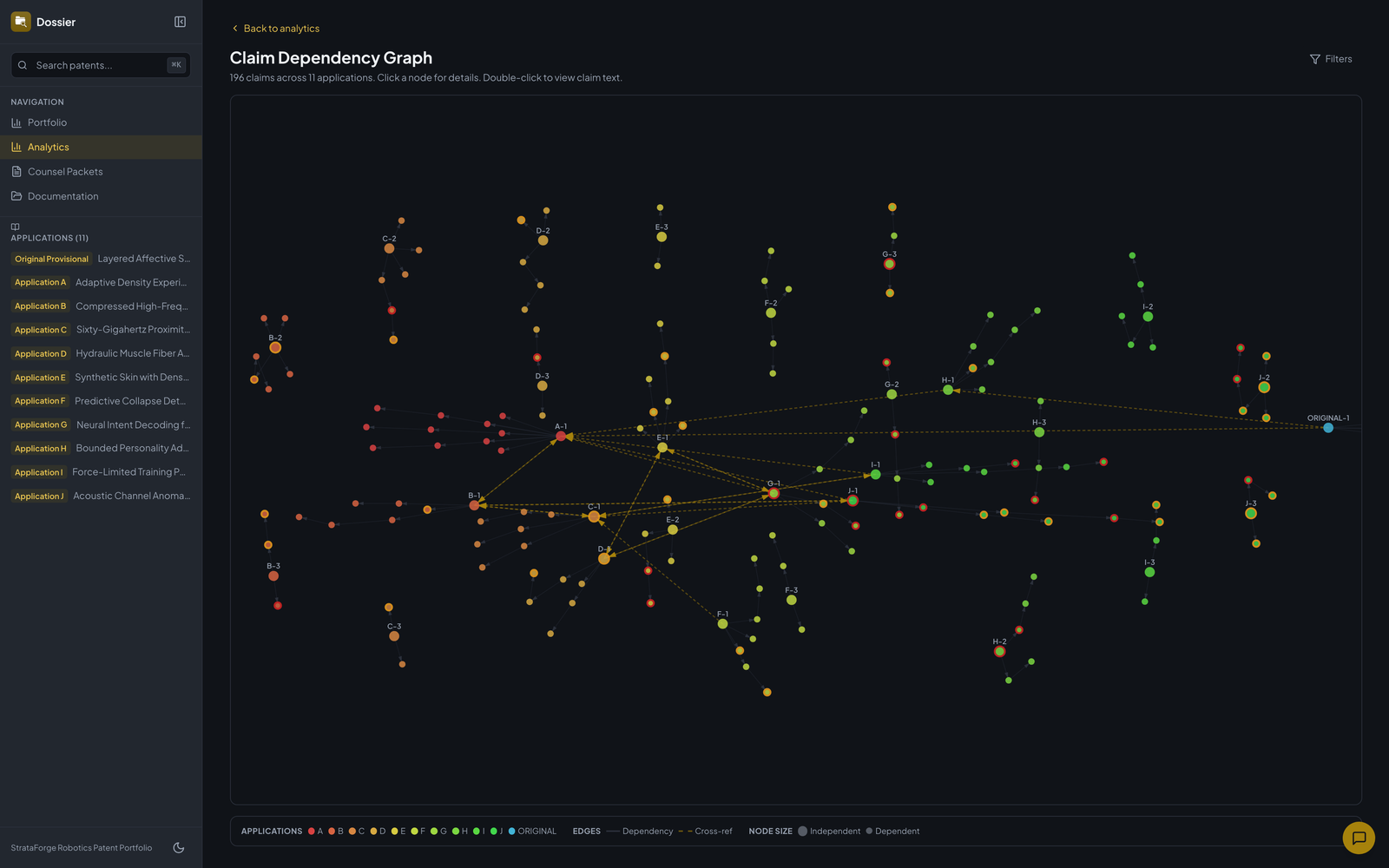Screen dimensions: 1389x868
Task: Click graph node H-2
Action: coord(999,652)
